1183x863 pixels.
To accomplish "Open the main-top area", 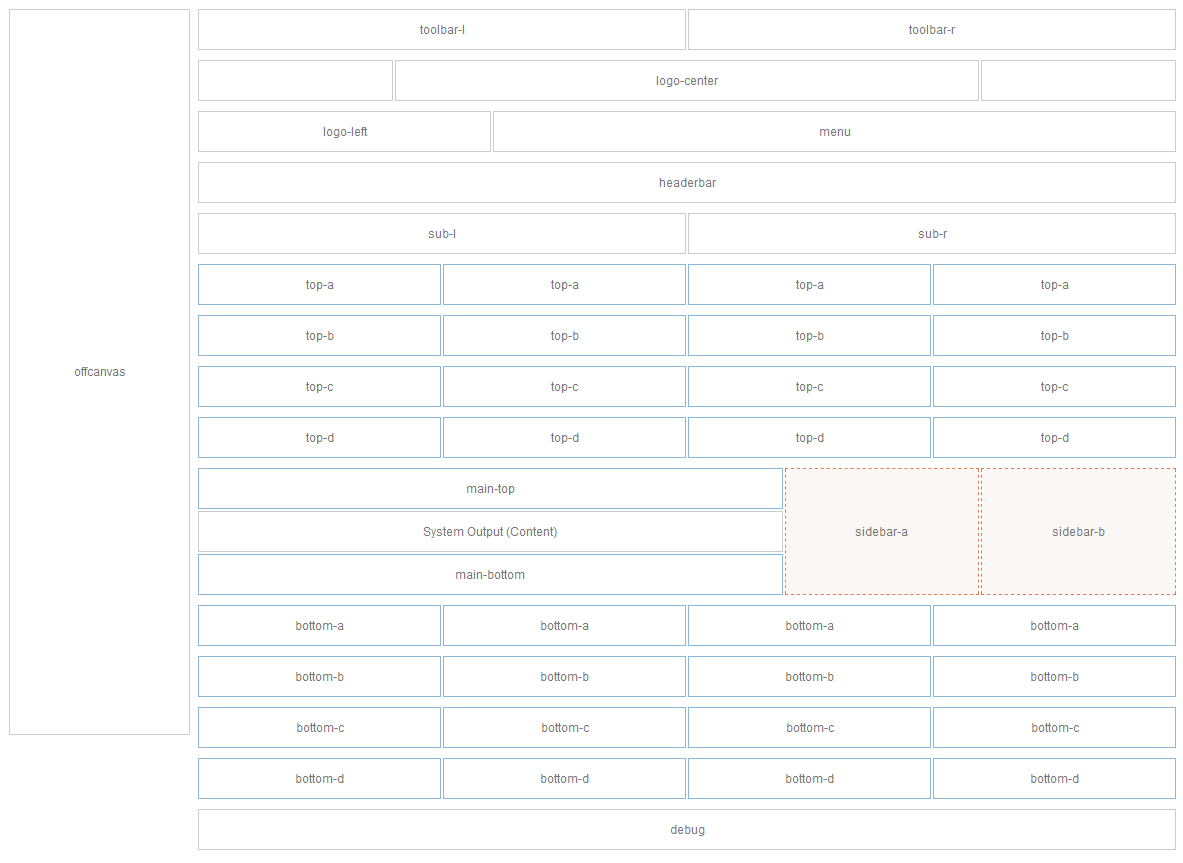I will [x=490, y=488].
